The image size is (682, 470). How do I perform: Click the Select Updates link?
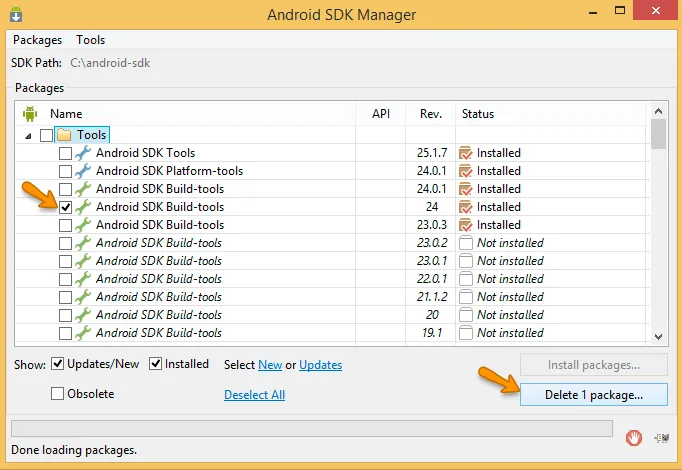pos(321,365)
